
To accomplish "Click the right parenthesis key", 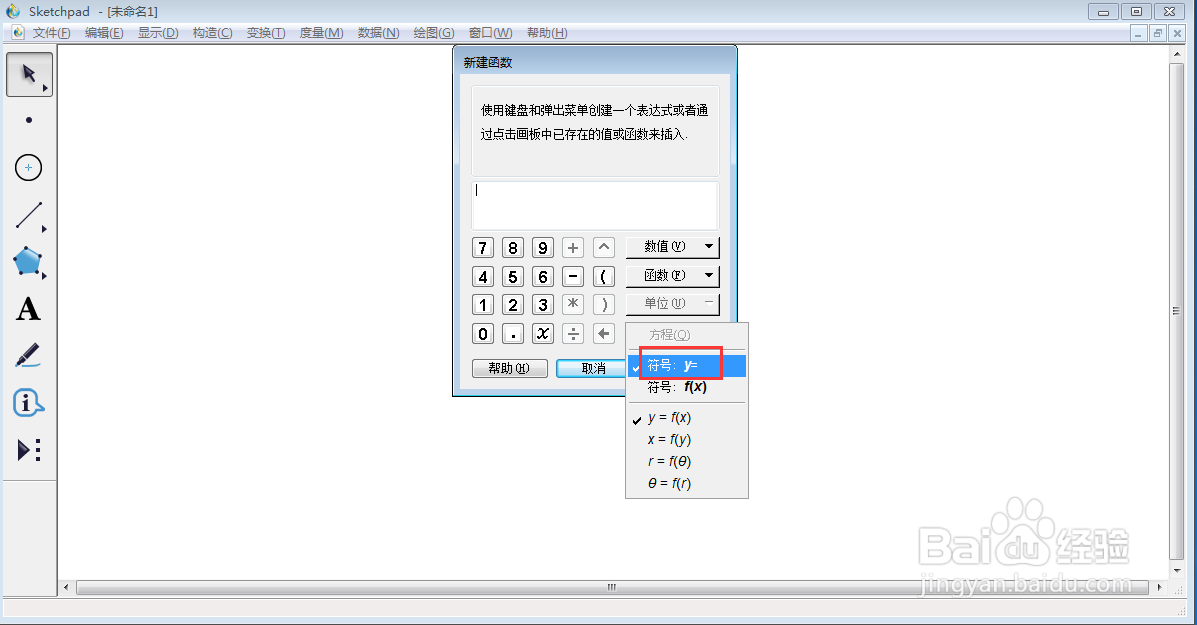I will click(x=604, y=305).
